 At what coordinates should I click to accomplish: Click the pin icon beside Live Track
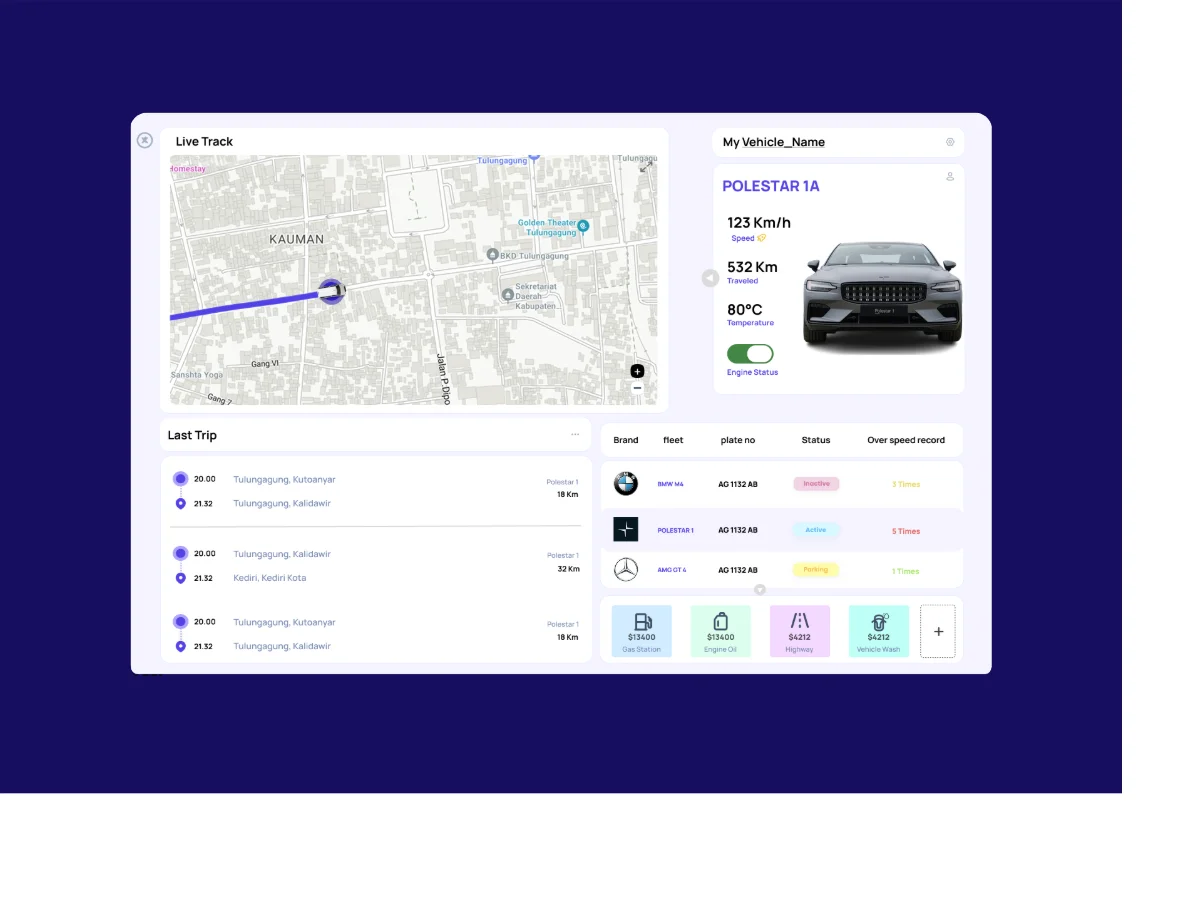pyautogui.click(x=145, y=140)
